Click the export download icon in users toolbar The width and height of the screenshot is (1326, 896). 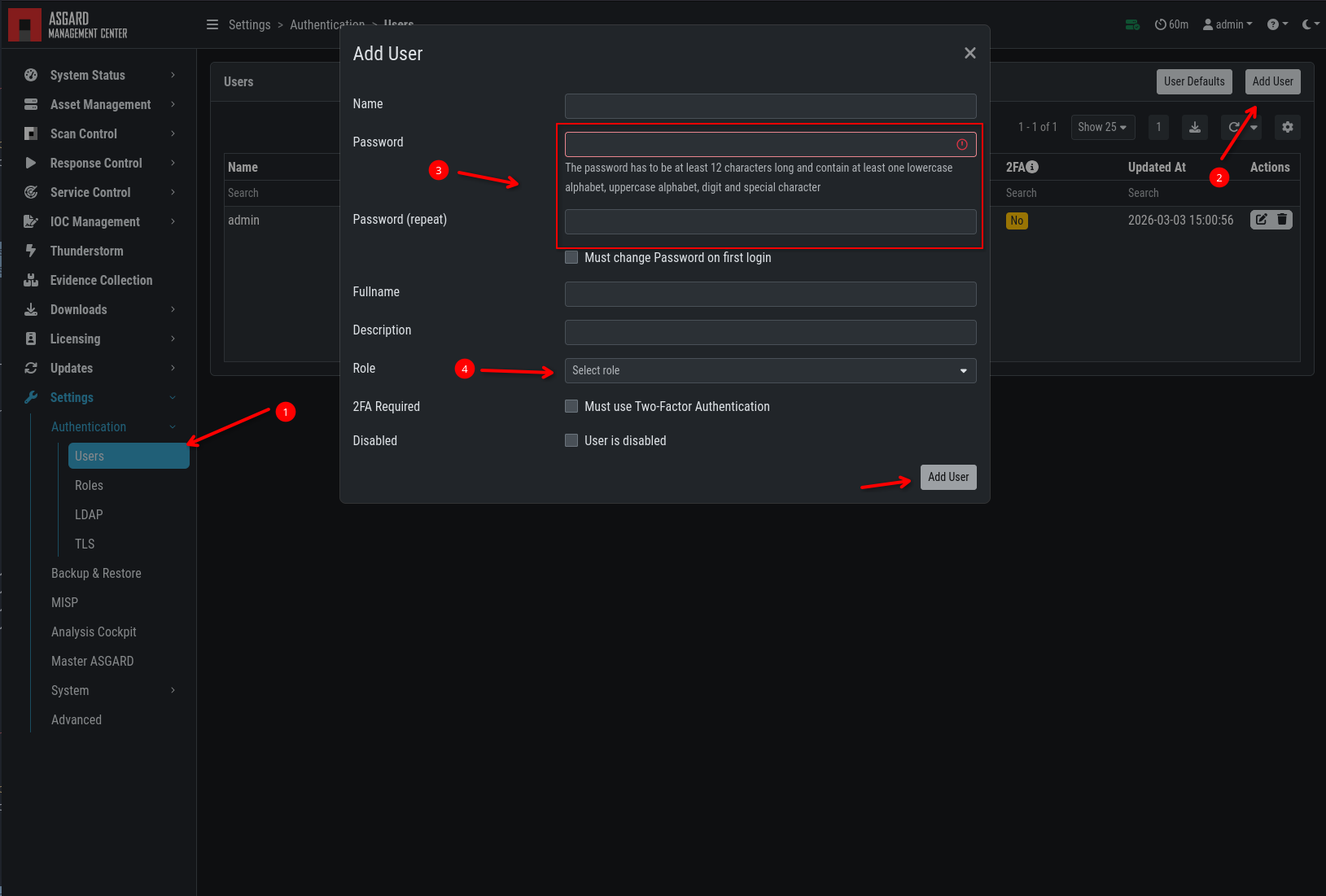(x=1195, y=127)
